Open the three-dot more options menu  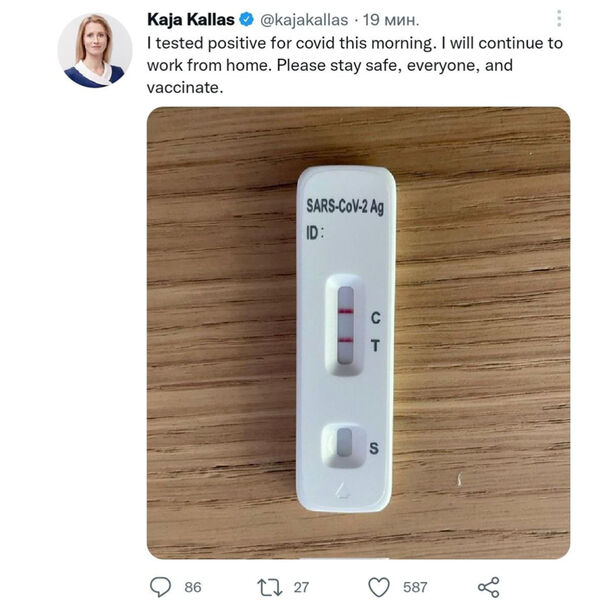[559, 18]
